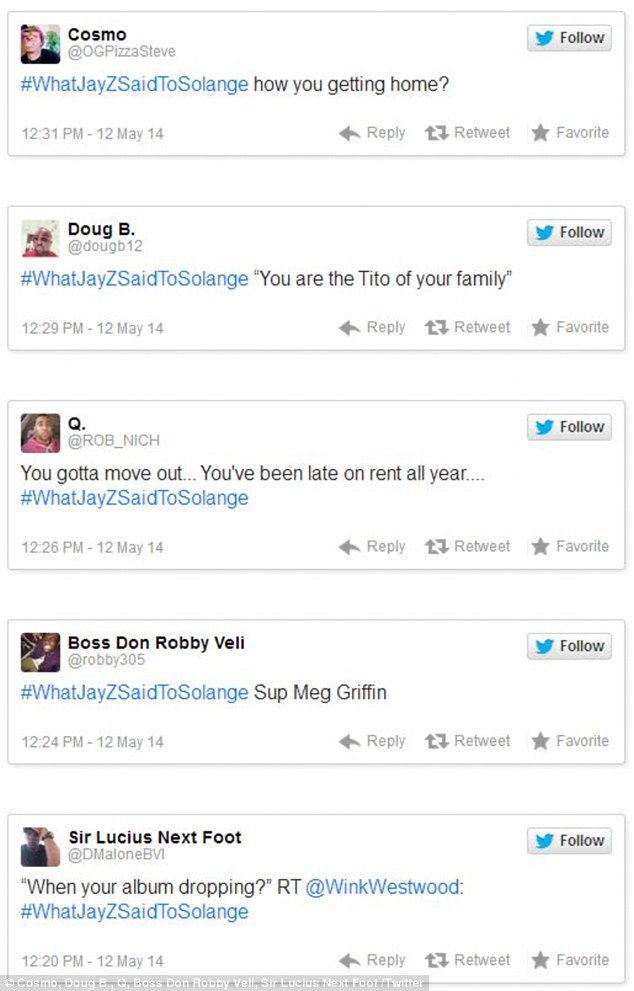
Task: Click the favorite star icon on Doug B.'s tweet
Action: point(540,327)
